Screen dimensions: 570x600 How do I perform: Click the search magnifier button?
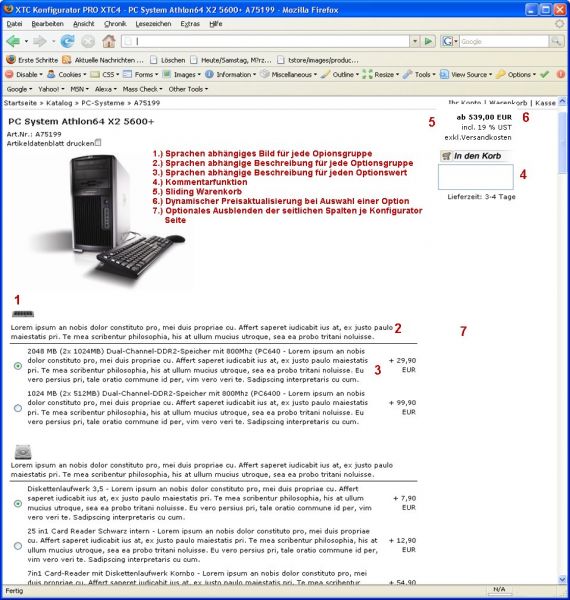point(556,41)
